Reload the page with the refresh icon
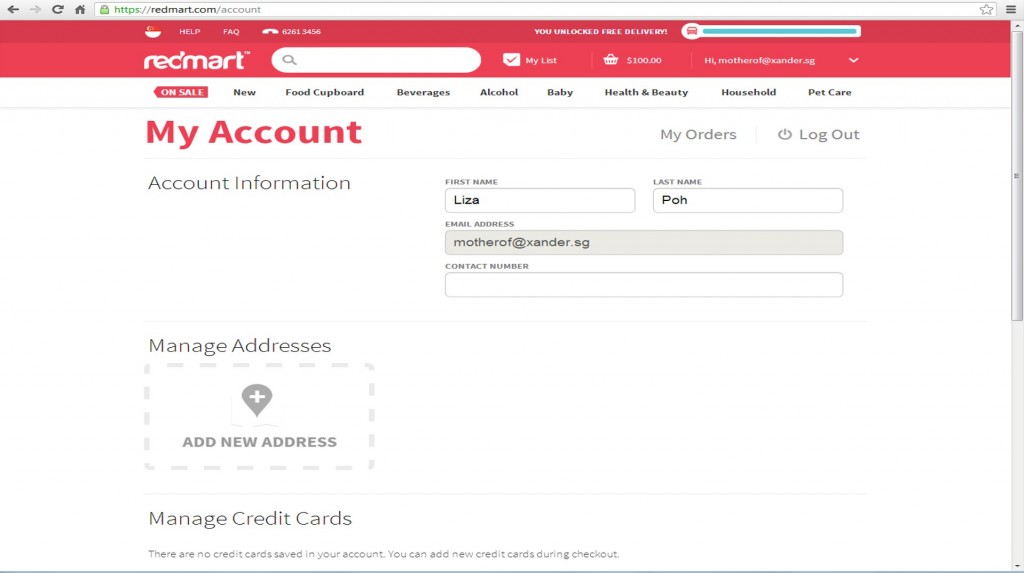Viewport: 1024px width, 573px height. pos(57,9)
